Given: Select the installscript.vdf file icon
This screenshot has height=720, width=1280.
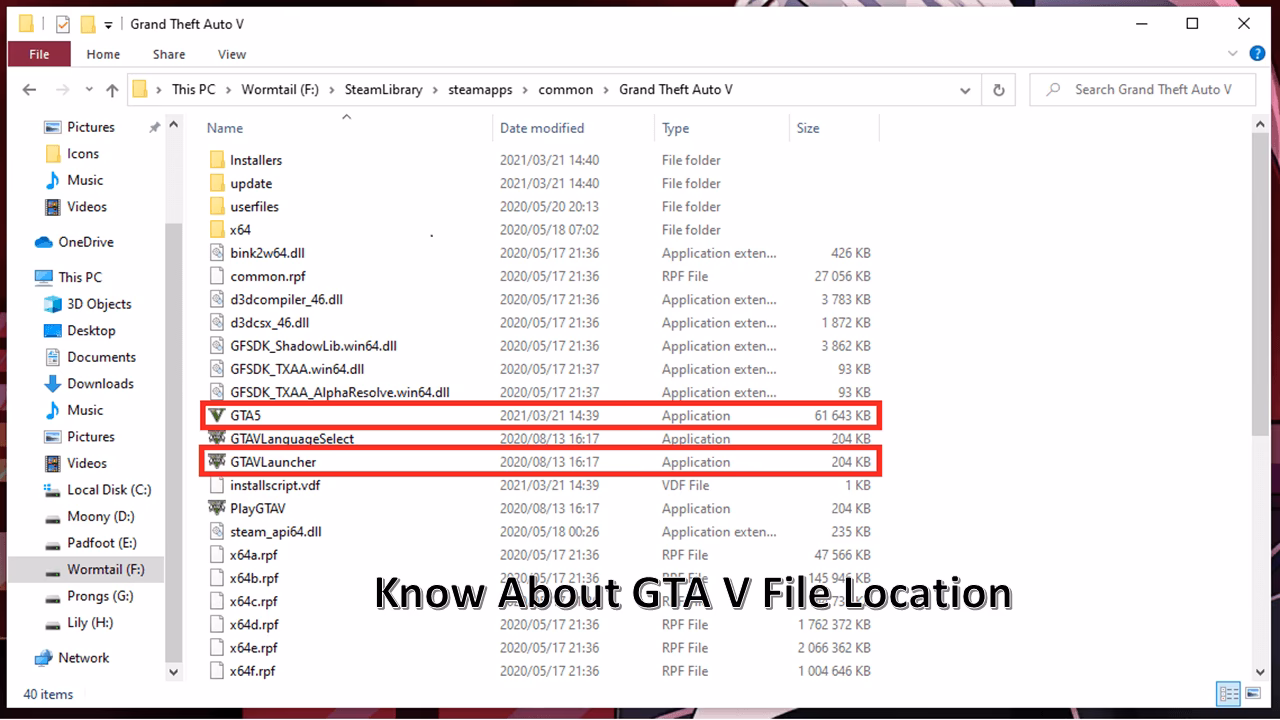Looking at the screenshot, I should click(217, 485).
